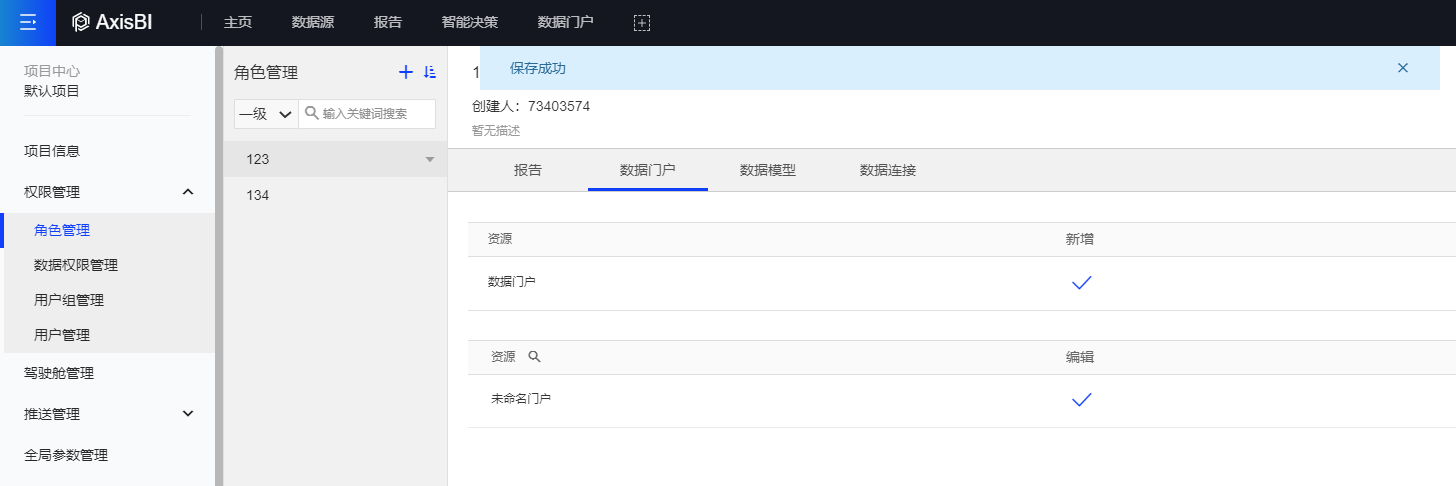Click the add-tab plus icon in the top navigation
The image size is (1456, 486).
coord(642,22)
